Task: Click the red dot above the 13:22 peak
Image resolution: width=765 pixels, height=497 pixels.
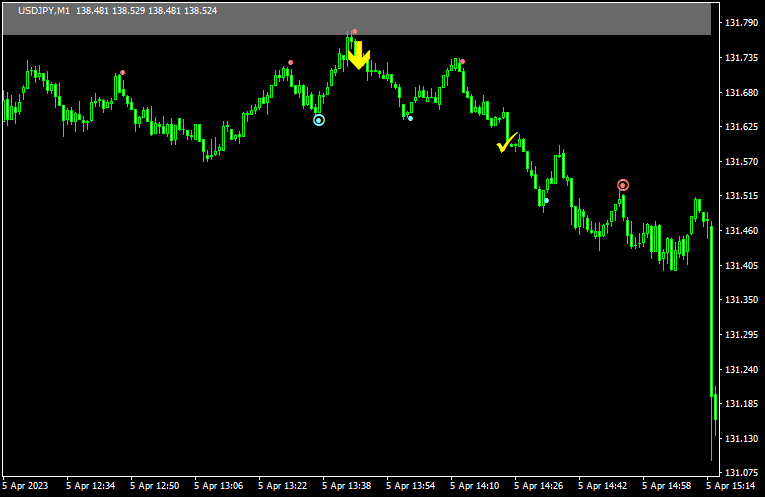Action: 291,63
